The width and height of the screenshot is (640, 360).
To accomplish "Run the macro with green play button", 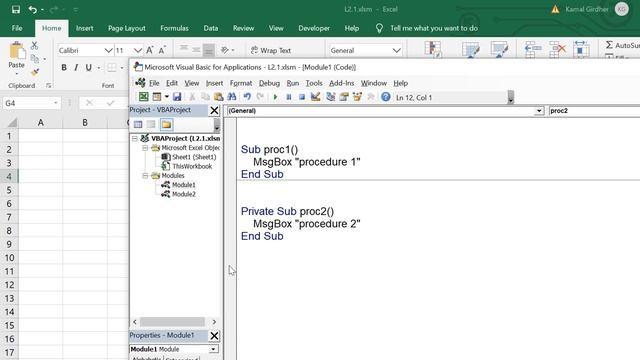I will pyautogui.click(x=275, y=97).
